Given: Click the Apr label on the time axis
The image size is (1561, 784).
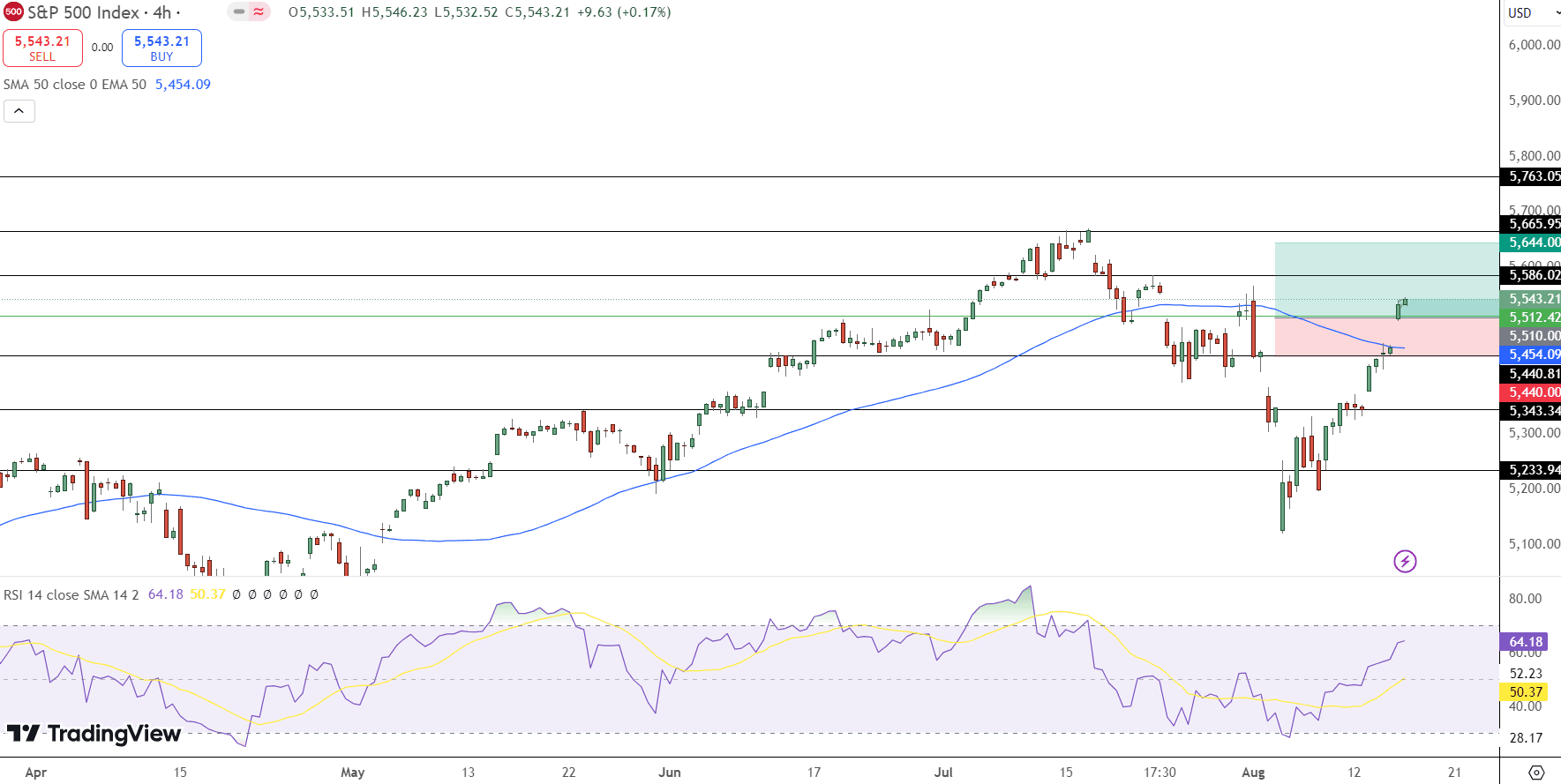Looking at the screenshot, I should point(36,773).
